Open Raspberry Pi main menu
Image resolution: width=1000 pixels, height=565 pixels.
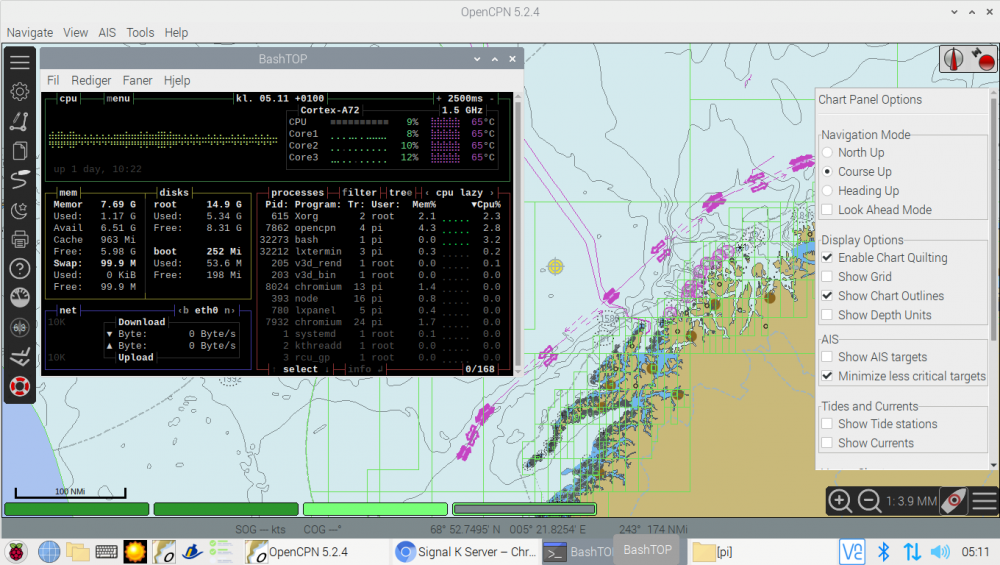tap(16, 552)
